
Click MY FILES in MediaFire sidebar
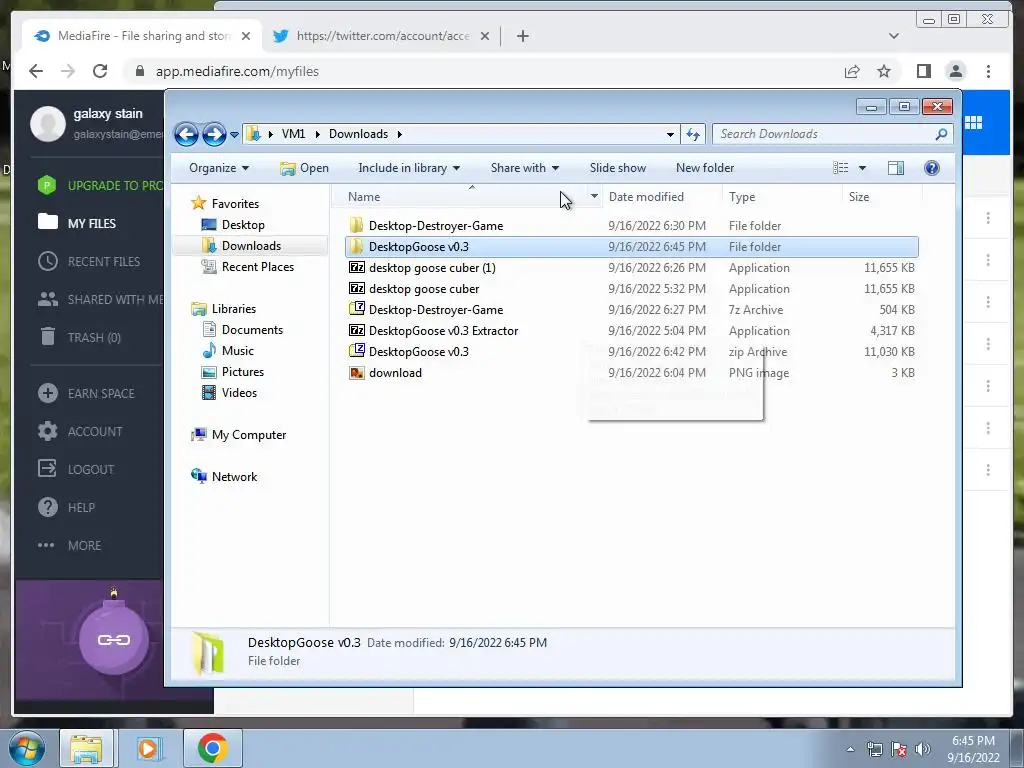91,223
